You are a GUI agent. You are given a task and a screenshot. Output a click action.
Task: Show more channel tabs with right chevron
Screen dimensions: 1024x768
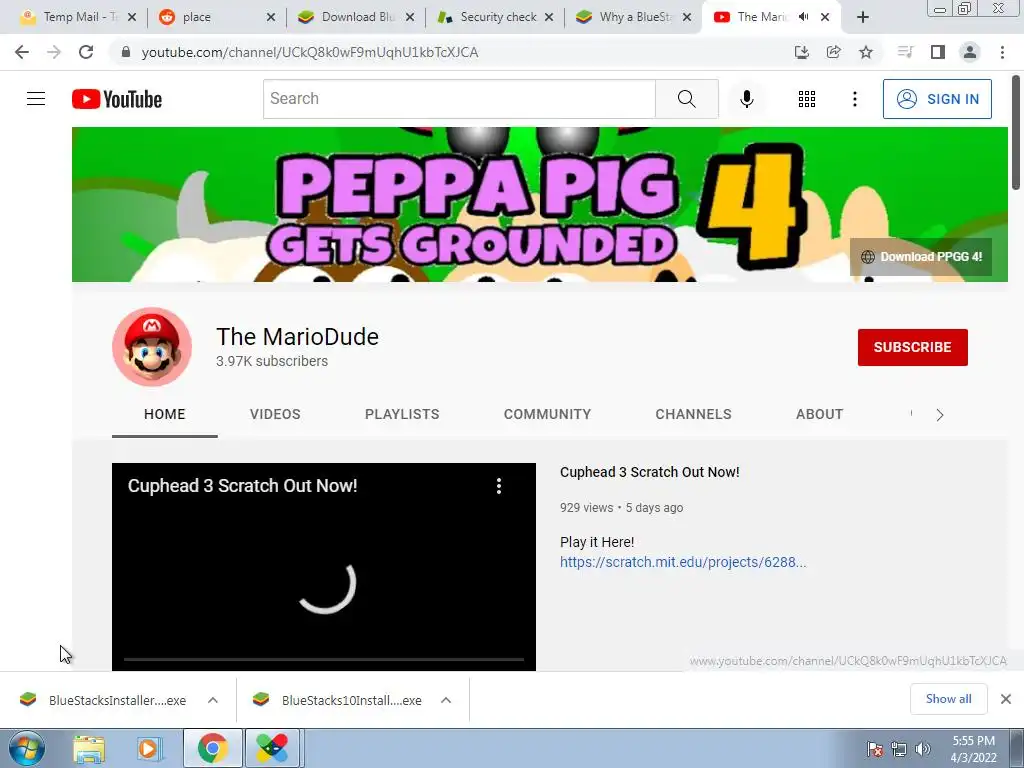940,415
